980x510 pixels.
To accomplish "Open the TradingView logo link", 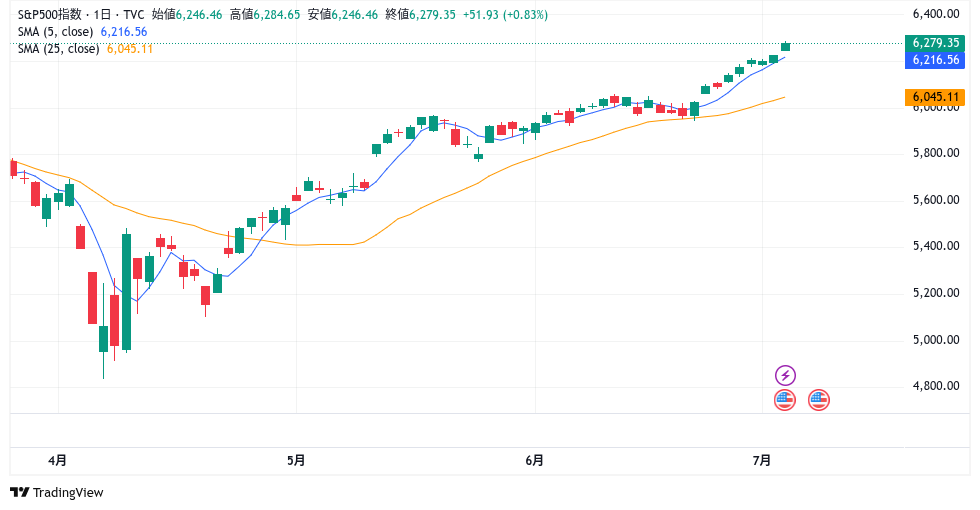I will pyautogui.click(x=57, y=492).
